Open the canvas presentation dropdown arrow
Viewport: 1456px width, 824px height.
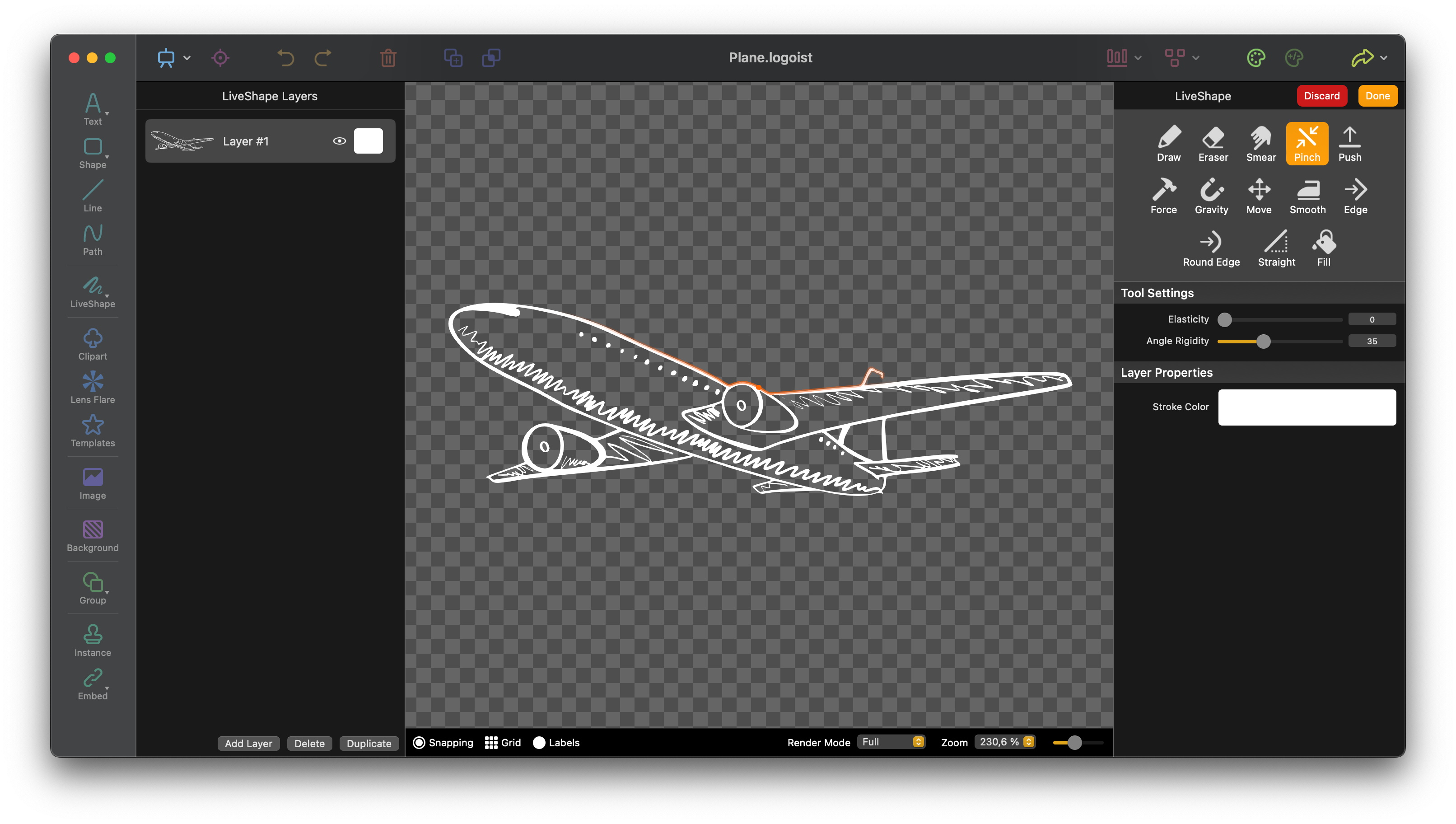(187, 58)
